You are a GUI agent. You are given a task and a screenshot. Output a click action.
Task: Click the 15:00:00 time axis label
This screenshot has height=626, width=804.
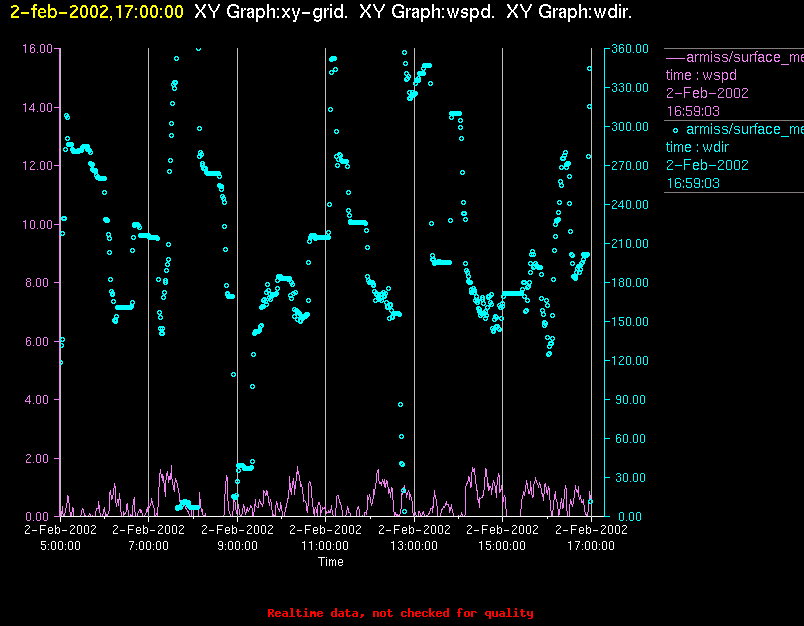[502, 546]
